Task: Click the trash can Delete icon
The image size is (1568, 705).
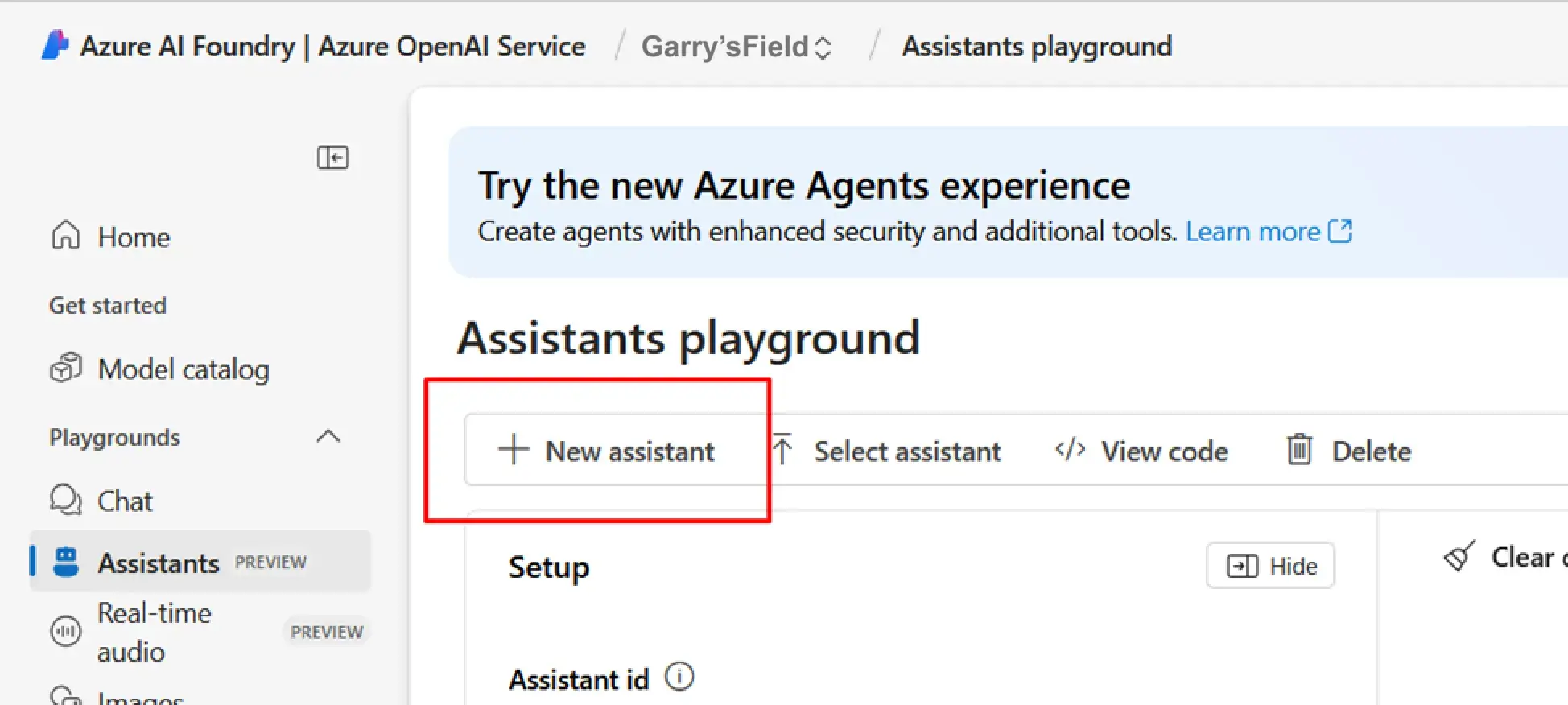Action: pos(1299,450)
